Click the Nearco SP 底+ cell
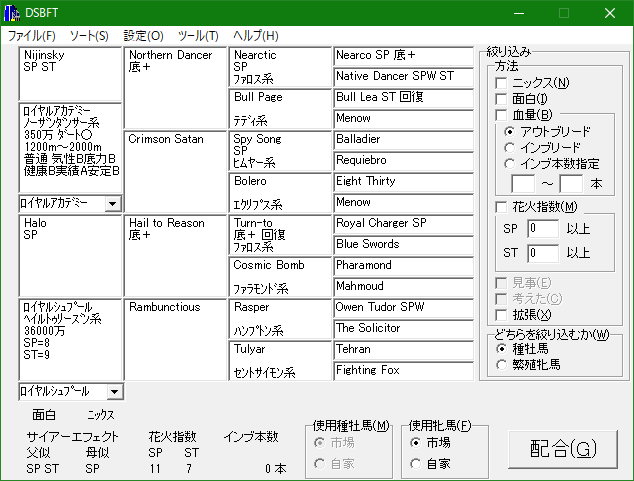 (404, 56)
